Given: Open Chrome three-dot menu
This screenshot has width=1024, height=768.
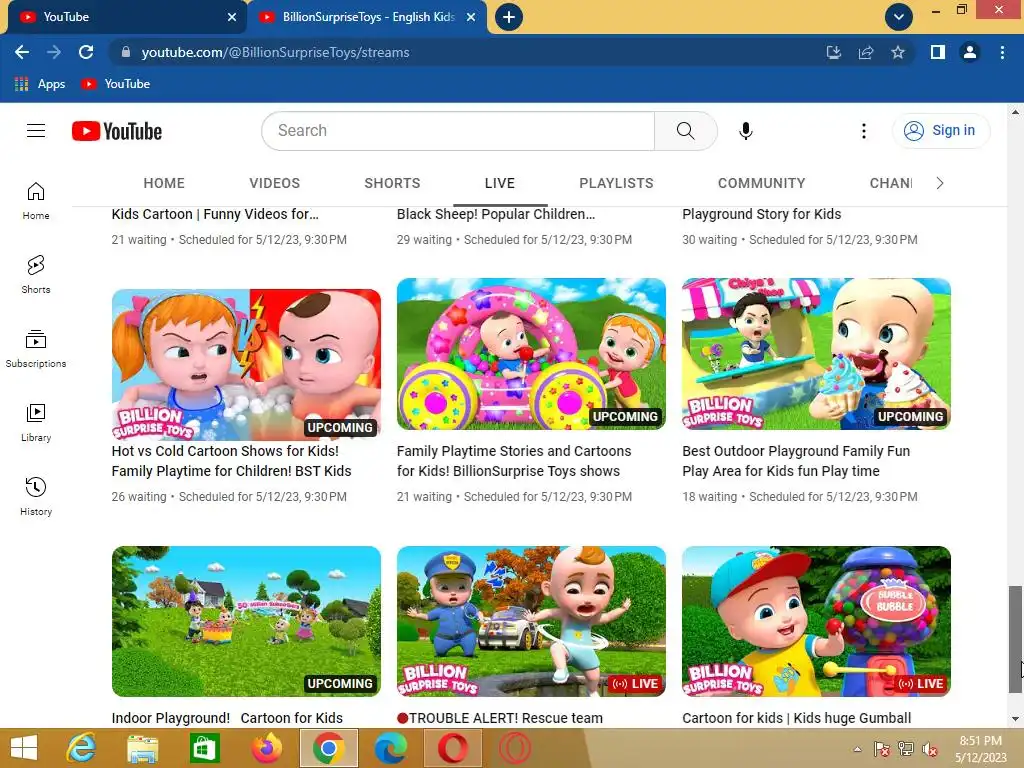Looking at the screenshot, I should (x=1002, y=52).
